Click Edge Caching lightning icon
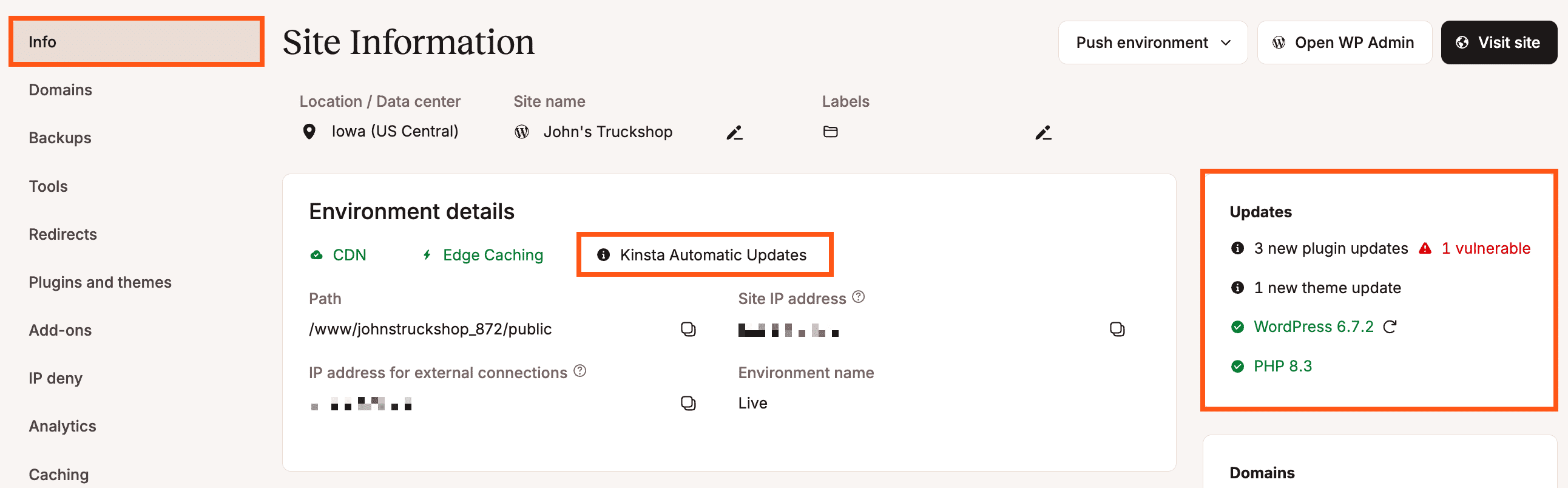 coord(427,255)
